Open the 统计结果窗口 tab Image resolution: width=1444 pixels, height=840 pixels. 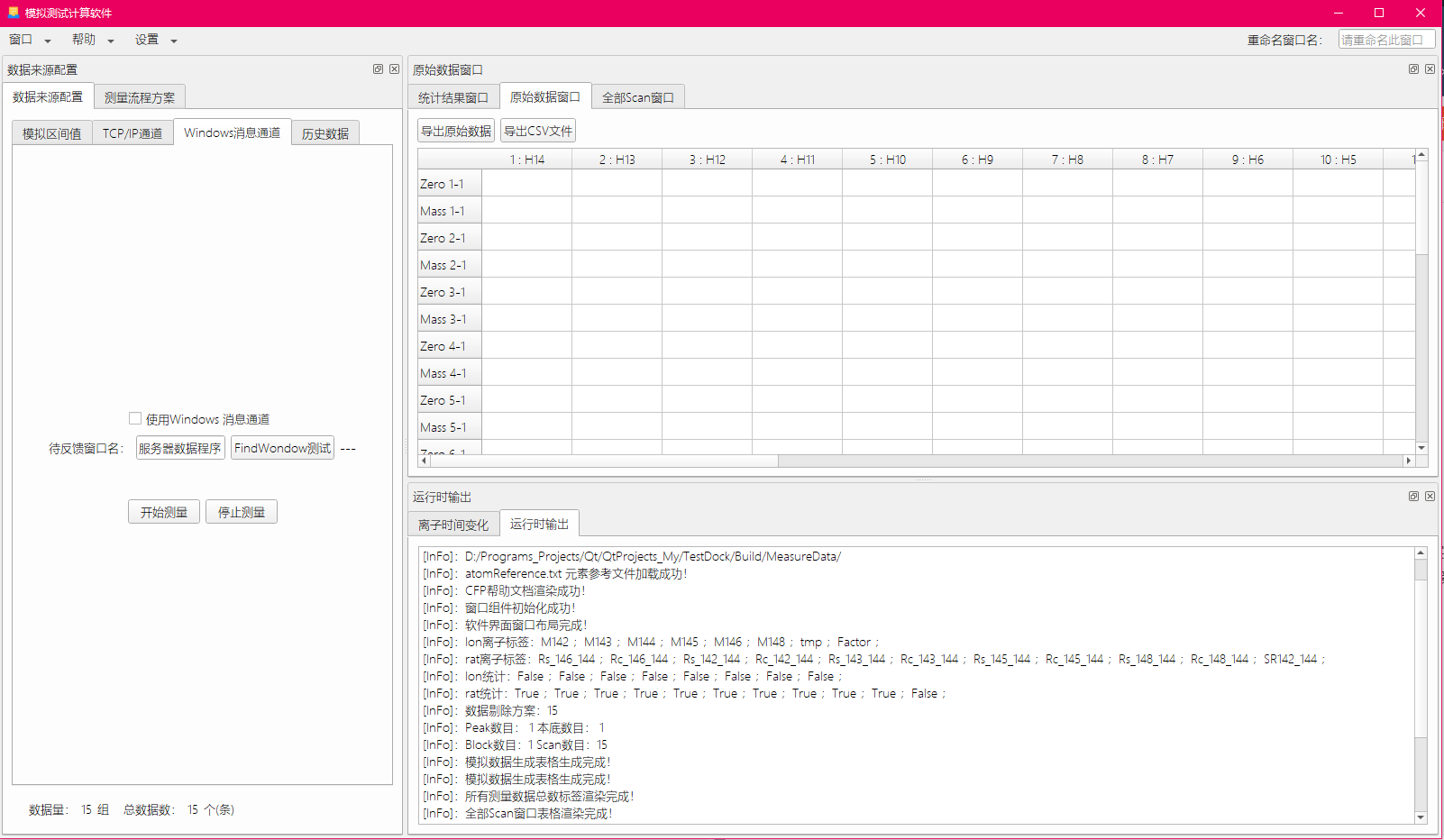(452, 96)
